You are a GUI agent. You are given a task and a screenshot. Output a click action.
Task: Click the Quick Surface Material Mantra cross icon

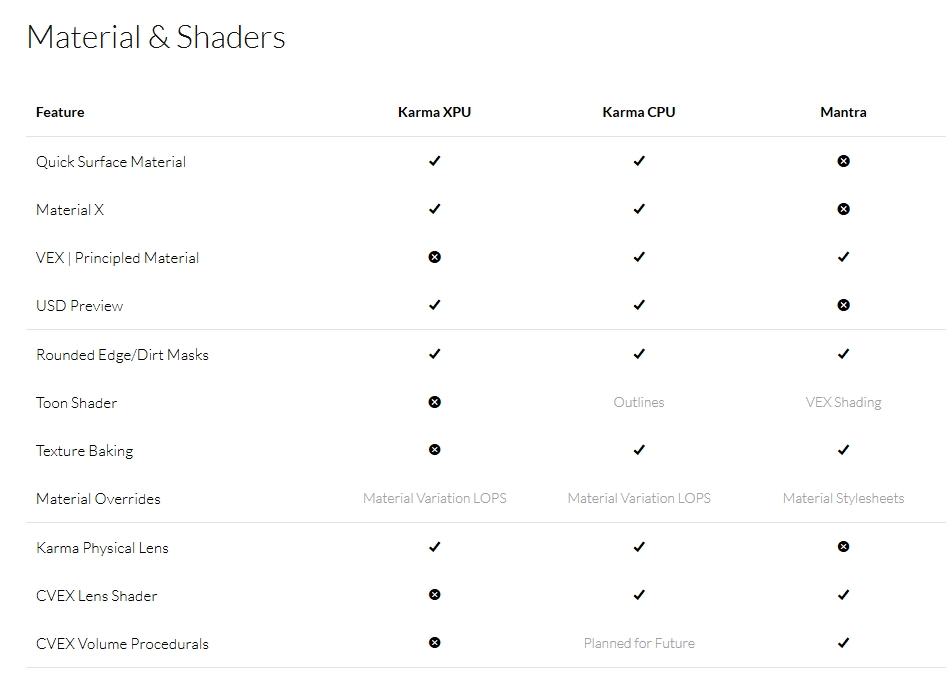pyautogui.click(x=843, y=161)
